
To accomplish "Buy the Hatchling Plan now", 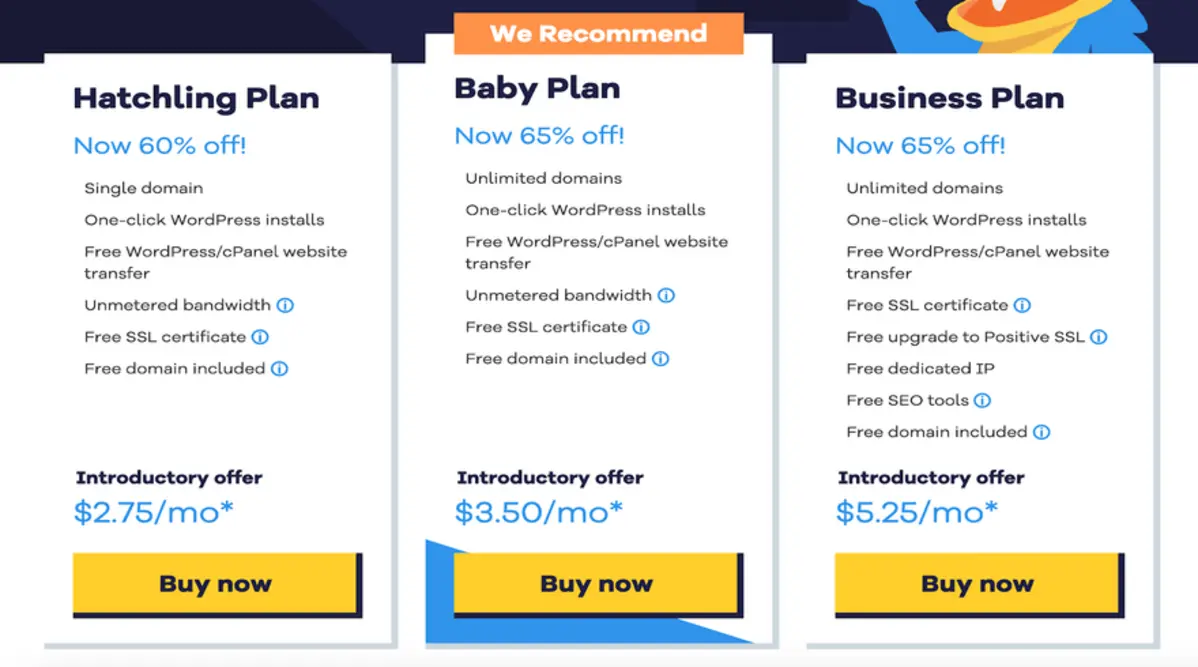I will (215, 583).
